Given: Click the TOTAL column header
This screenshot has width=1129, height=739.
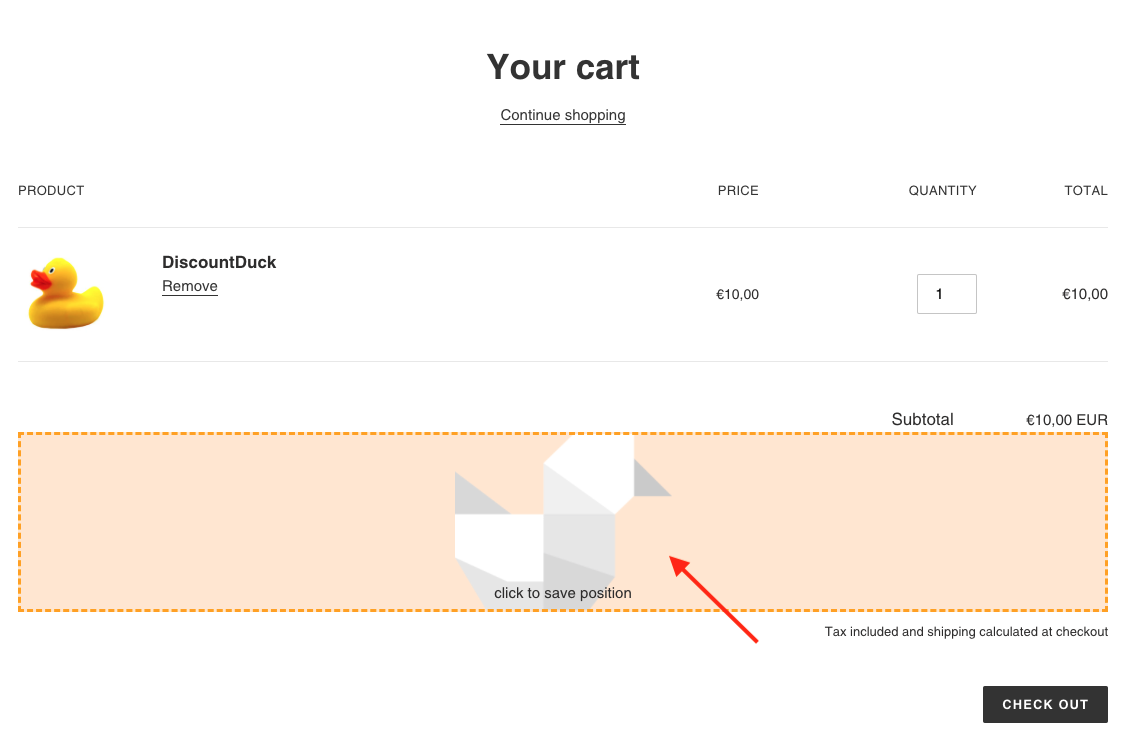Looking at the screenshot, I should click(x=1085, y=190).
